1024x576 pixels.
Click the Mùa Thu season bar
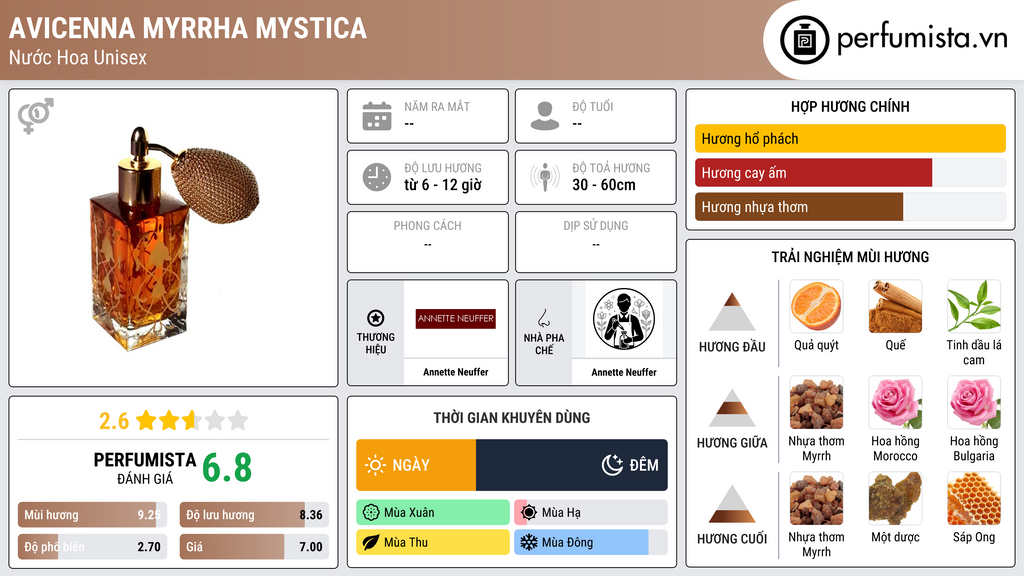433,543
